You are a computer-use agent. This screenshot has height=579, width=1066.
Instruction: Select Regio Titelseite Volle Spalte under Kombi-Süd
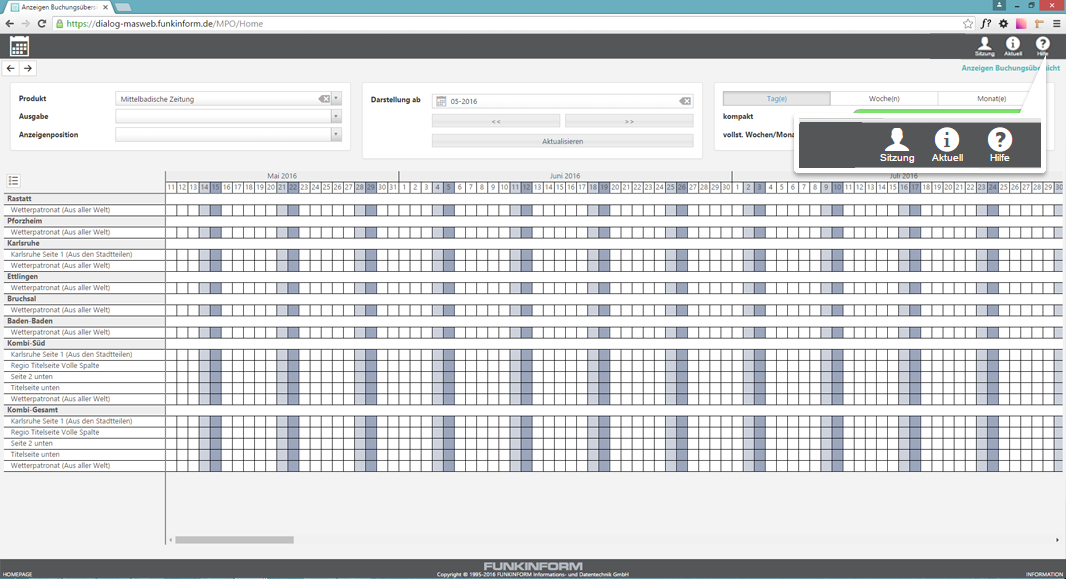(84, 366)
